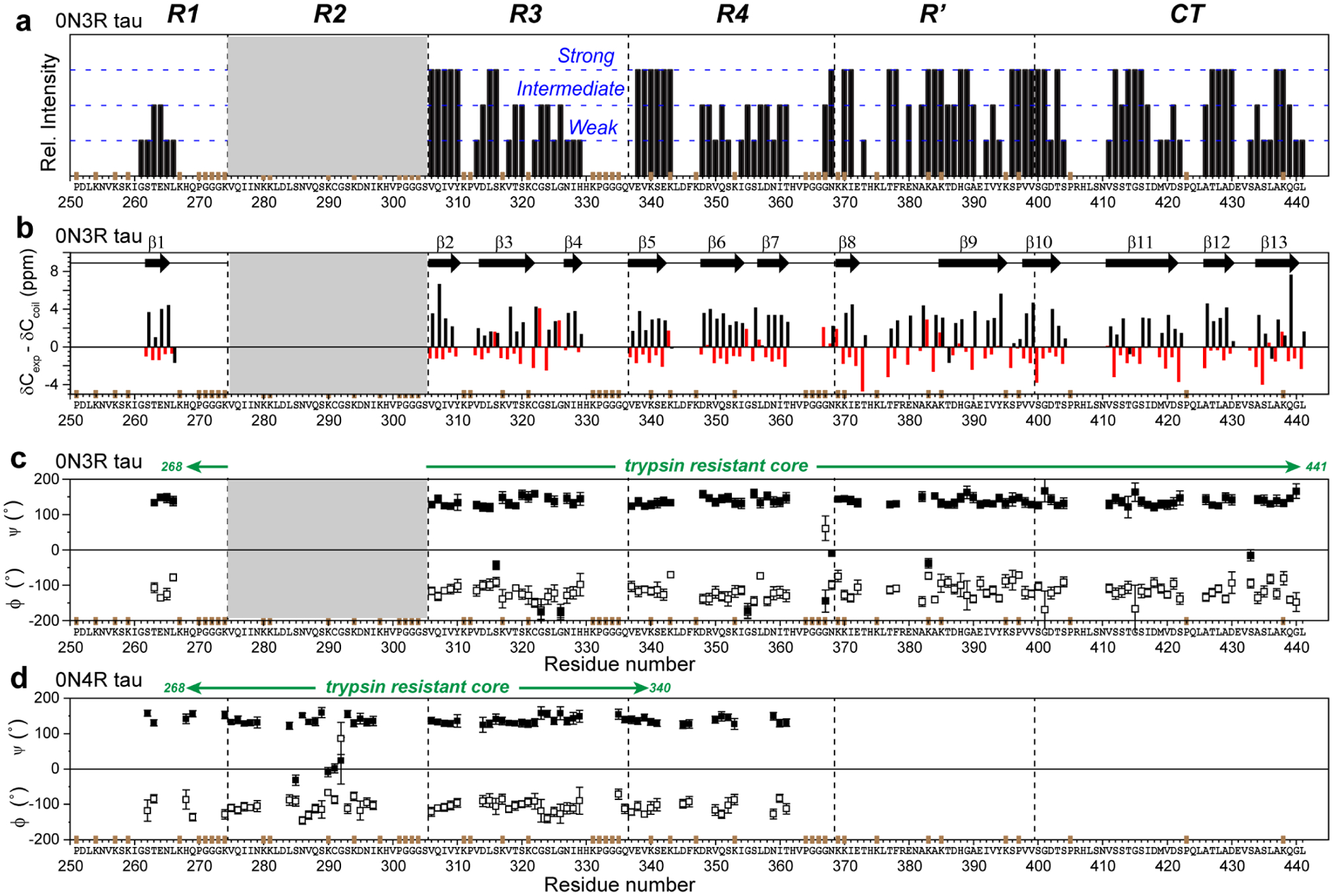Click the 'Intermediate' intensity label
This screenshot has width=1333, height=896.
click(x=570, y=89)
